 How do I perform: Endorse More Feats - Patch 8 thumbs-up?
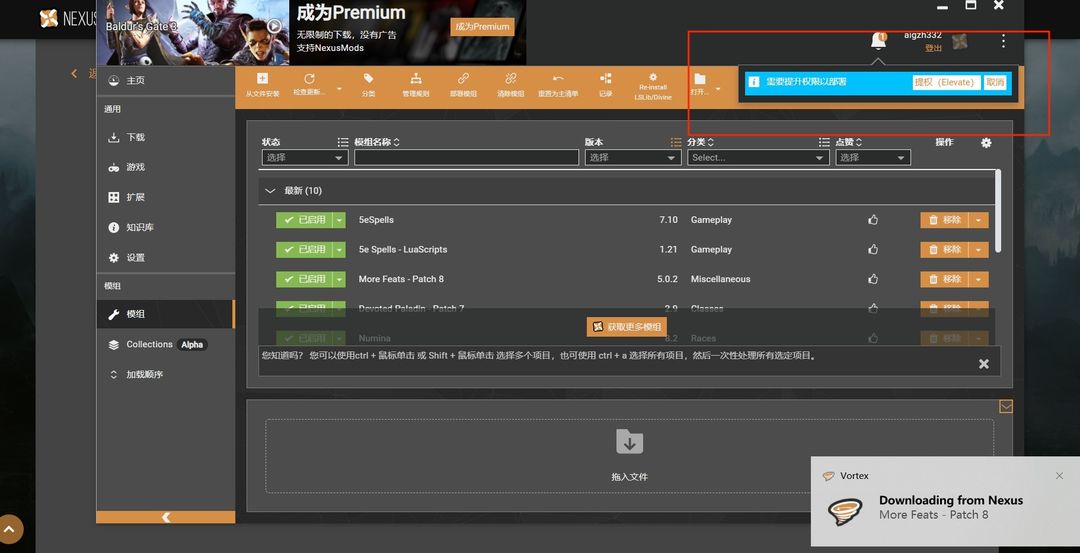(x=873, y=279)
